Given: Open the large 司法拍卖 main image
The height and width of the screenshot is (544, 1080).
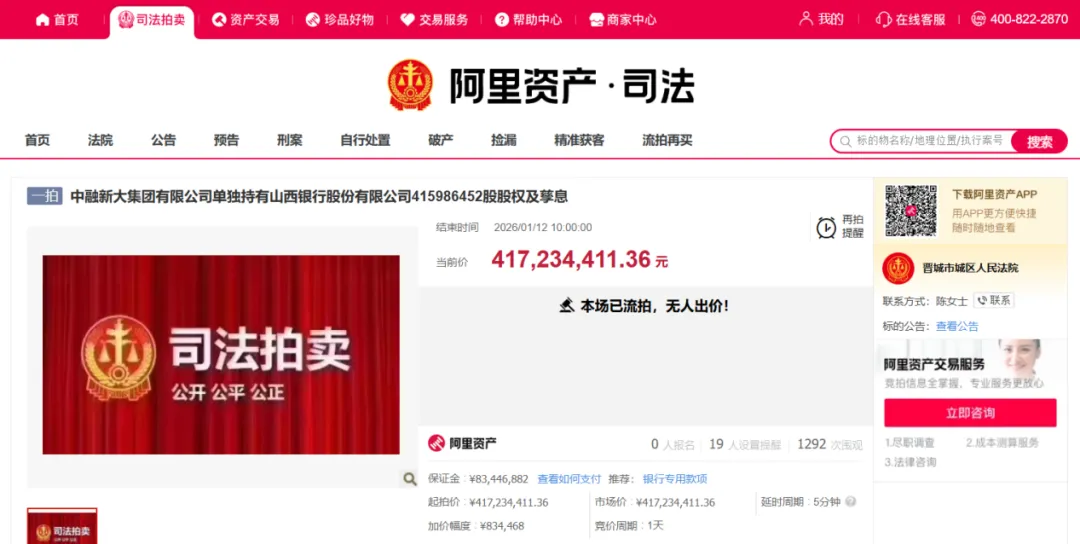Looking at the screenshot, I should click(x=221, y=355).
